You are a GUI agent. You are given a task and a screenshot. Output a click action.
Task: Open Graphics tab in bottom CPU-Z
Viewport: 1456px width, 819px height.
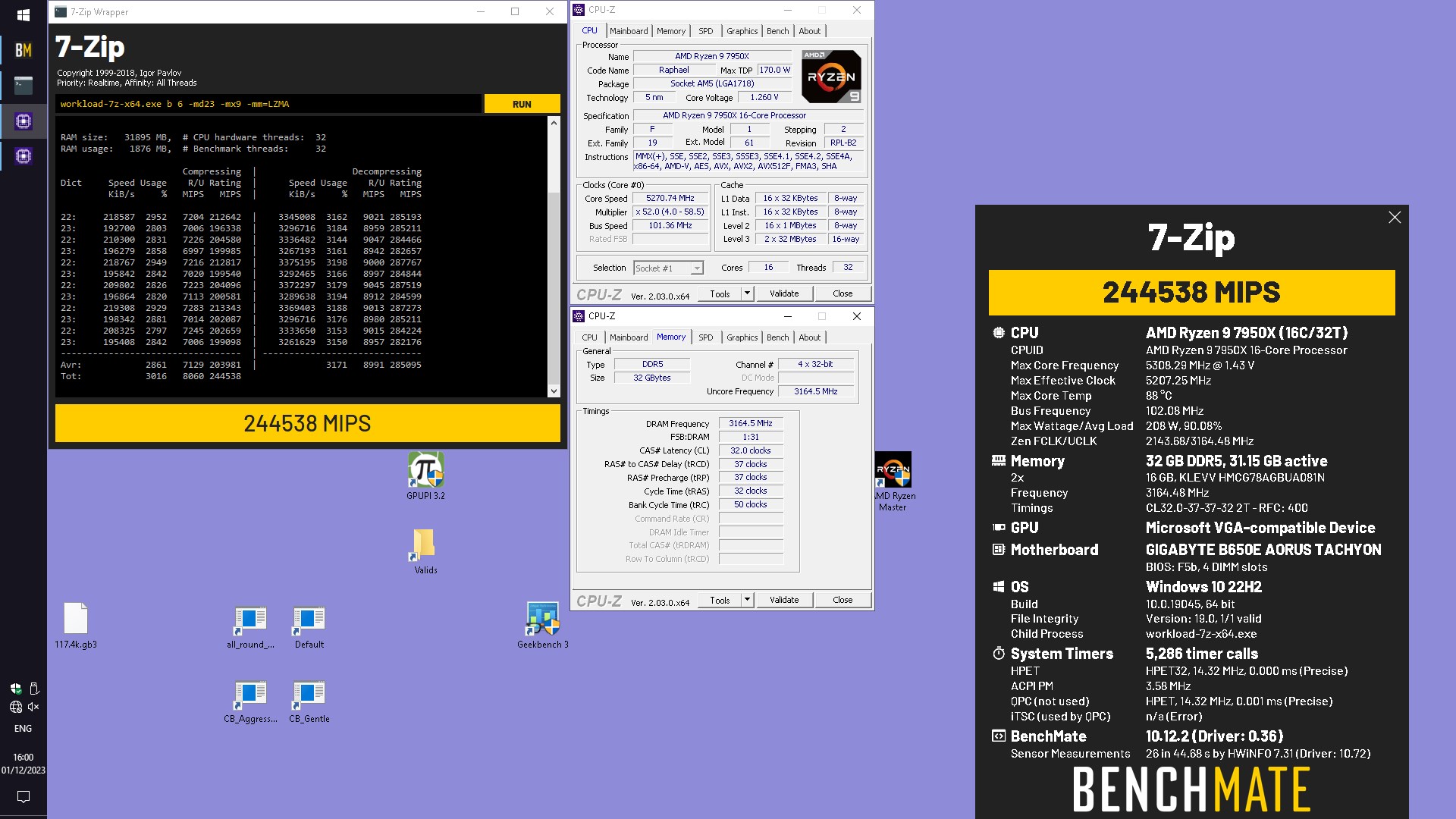tap(742, 337)
